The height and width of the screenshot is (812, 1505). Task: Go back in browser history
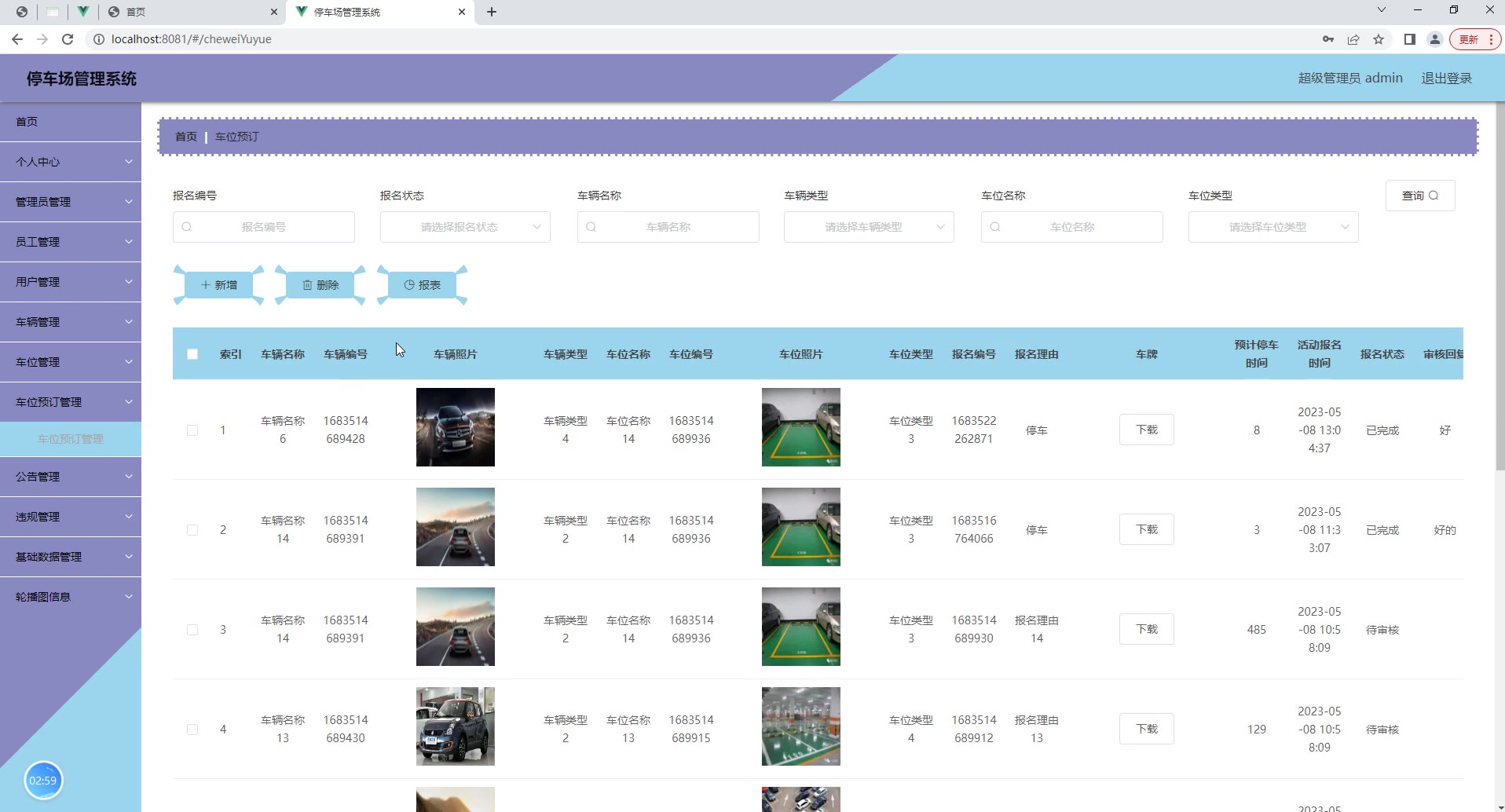pos(17,39)
